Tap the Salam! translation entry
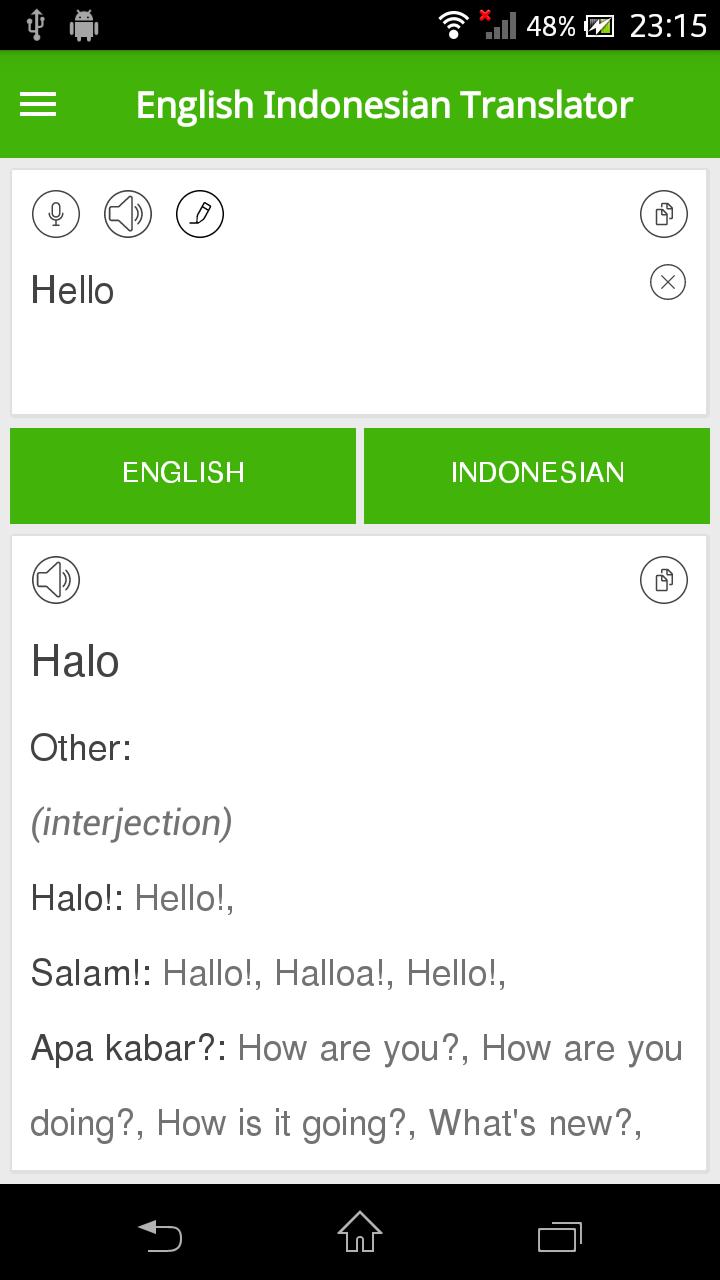 pyautogui.click(x=91, y=973)
